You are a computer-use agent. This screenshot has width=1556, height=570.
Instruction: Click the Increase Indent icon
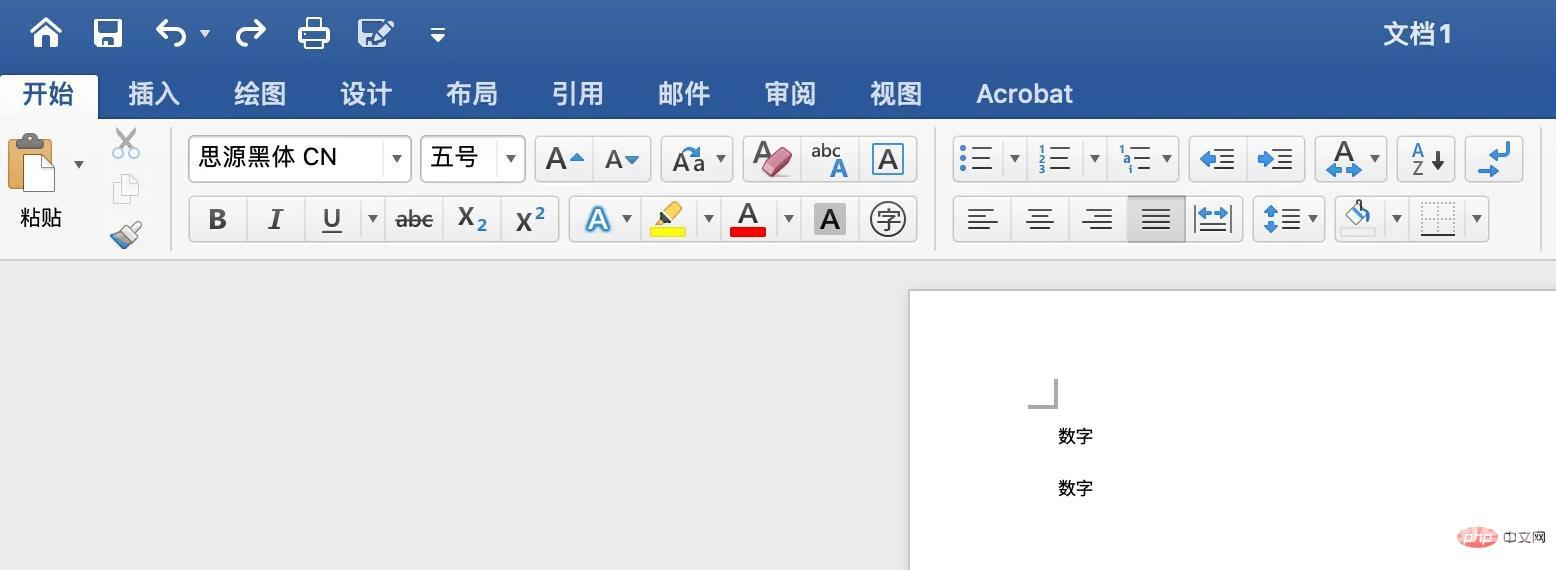pyautogui.click(x=1275, y=159)
